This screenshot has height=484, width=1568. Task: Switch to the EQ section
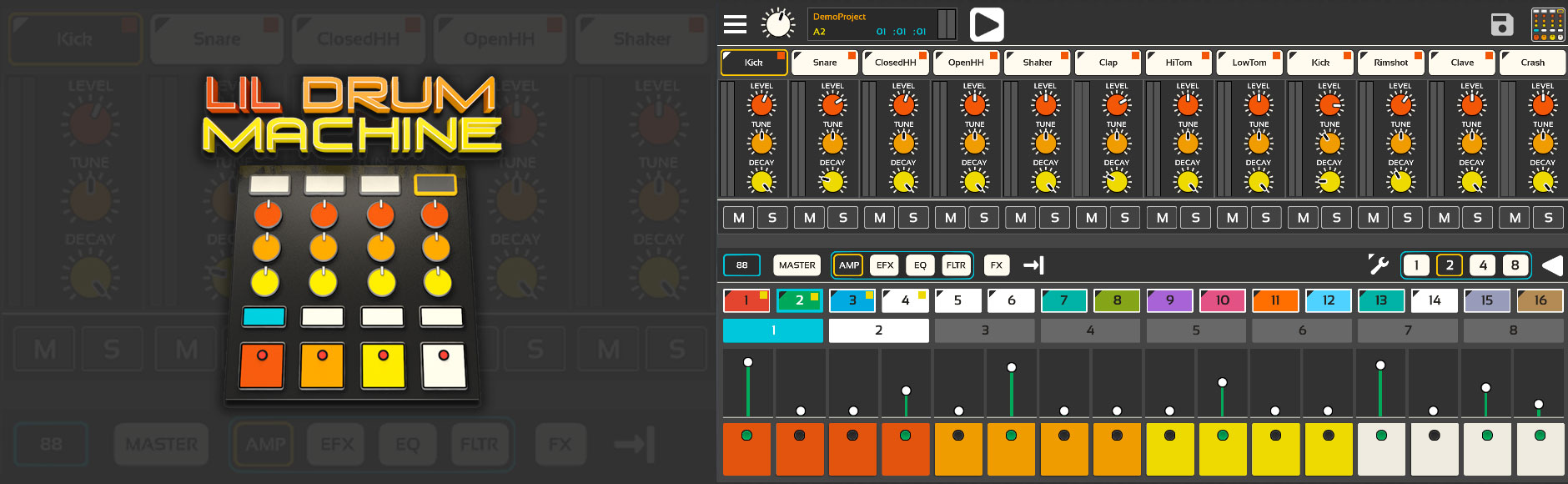tap(921, 265)
